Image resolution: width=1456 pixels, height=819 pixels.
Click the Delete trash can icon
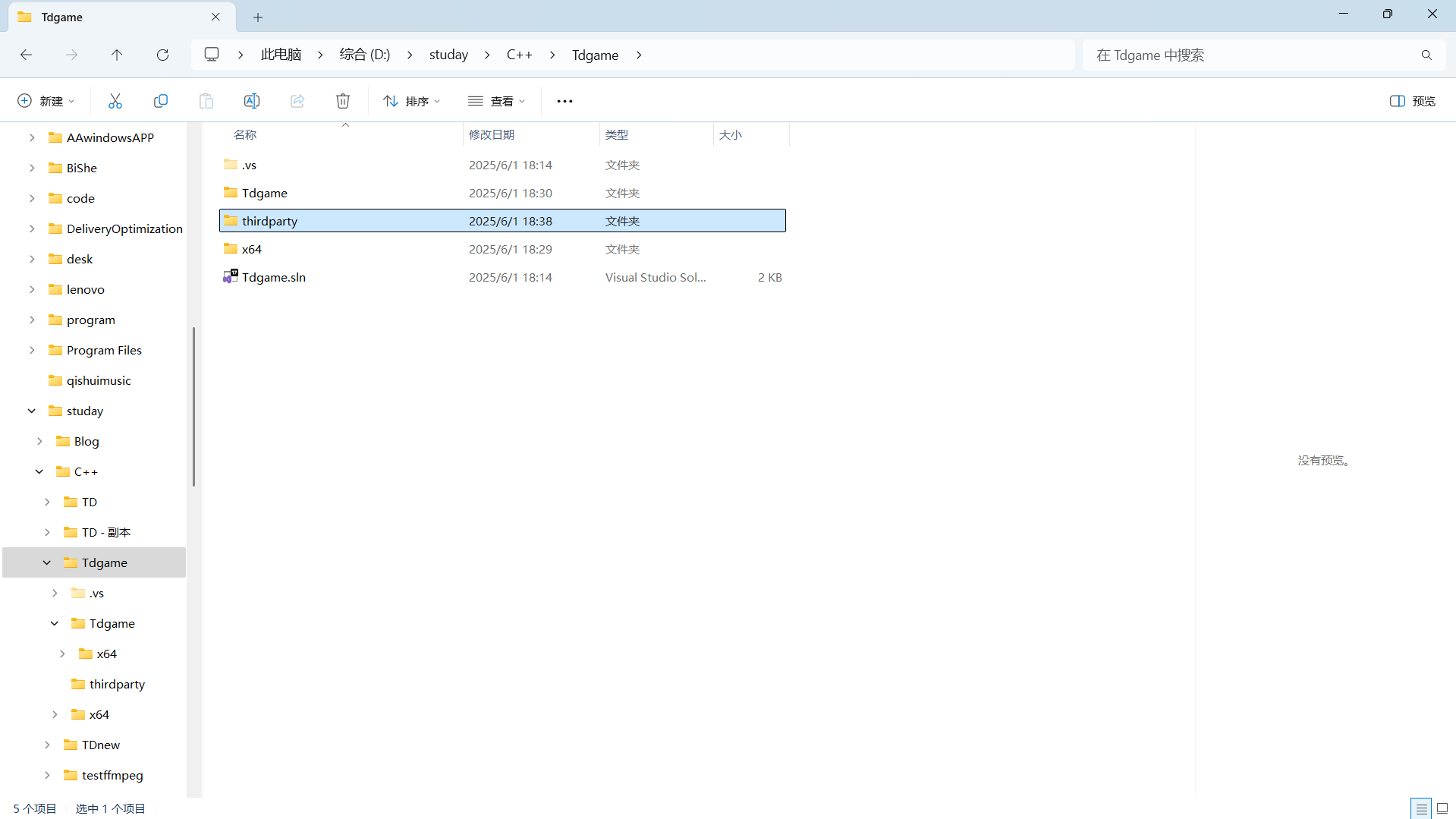pyautogui.click(x=343, y=101)
